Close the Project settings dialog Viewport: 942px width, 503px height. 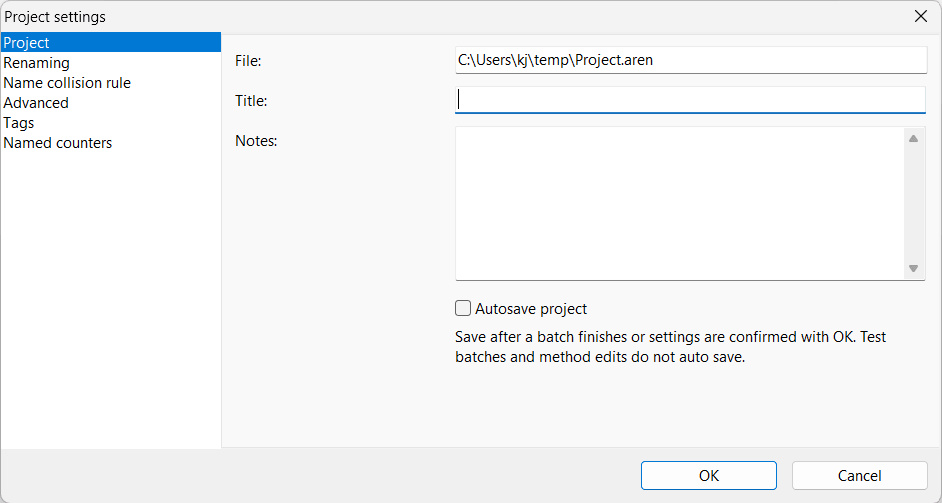coord(920,16)
